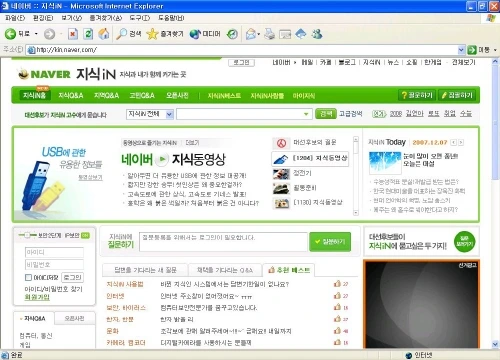The image size is (500, 360).
Task: Open 지식Q&A in the green navigation bar
Action: [x=71, y=96]
